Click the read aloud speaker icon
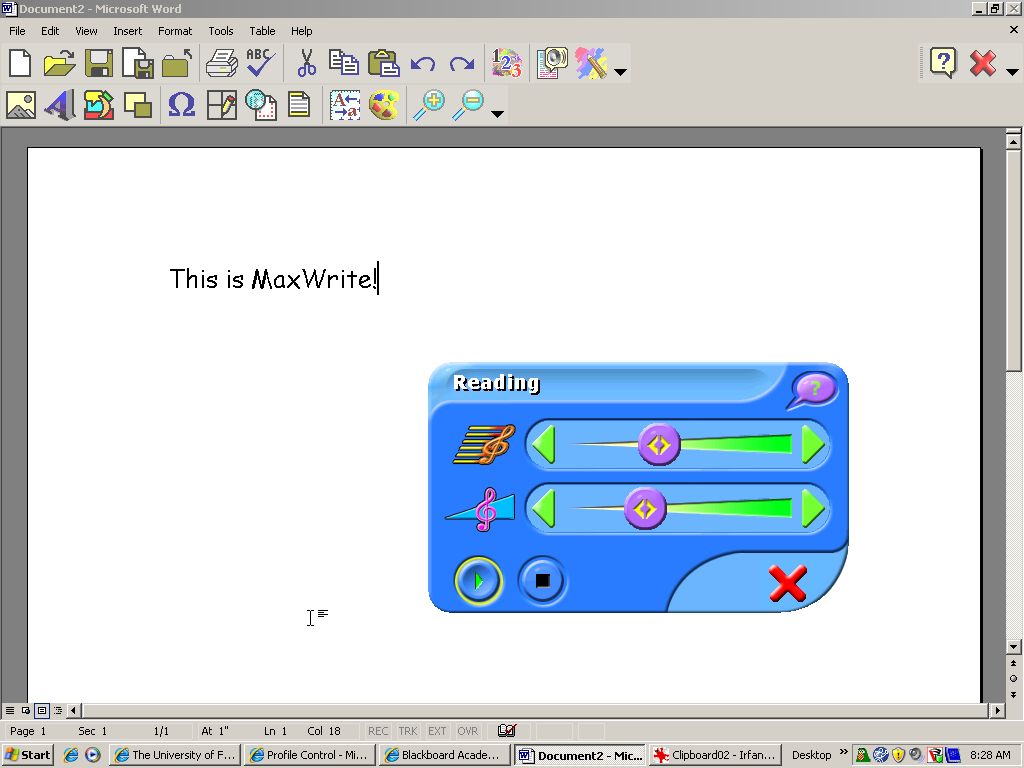Screen dimensions: 1024x768 click(552, 64)
